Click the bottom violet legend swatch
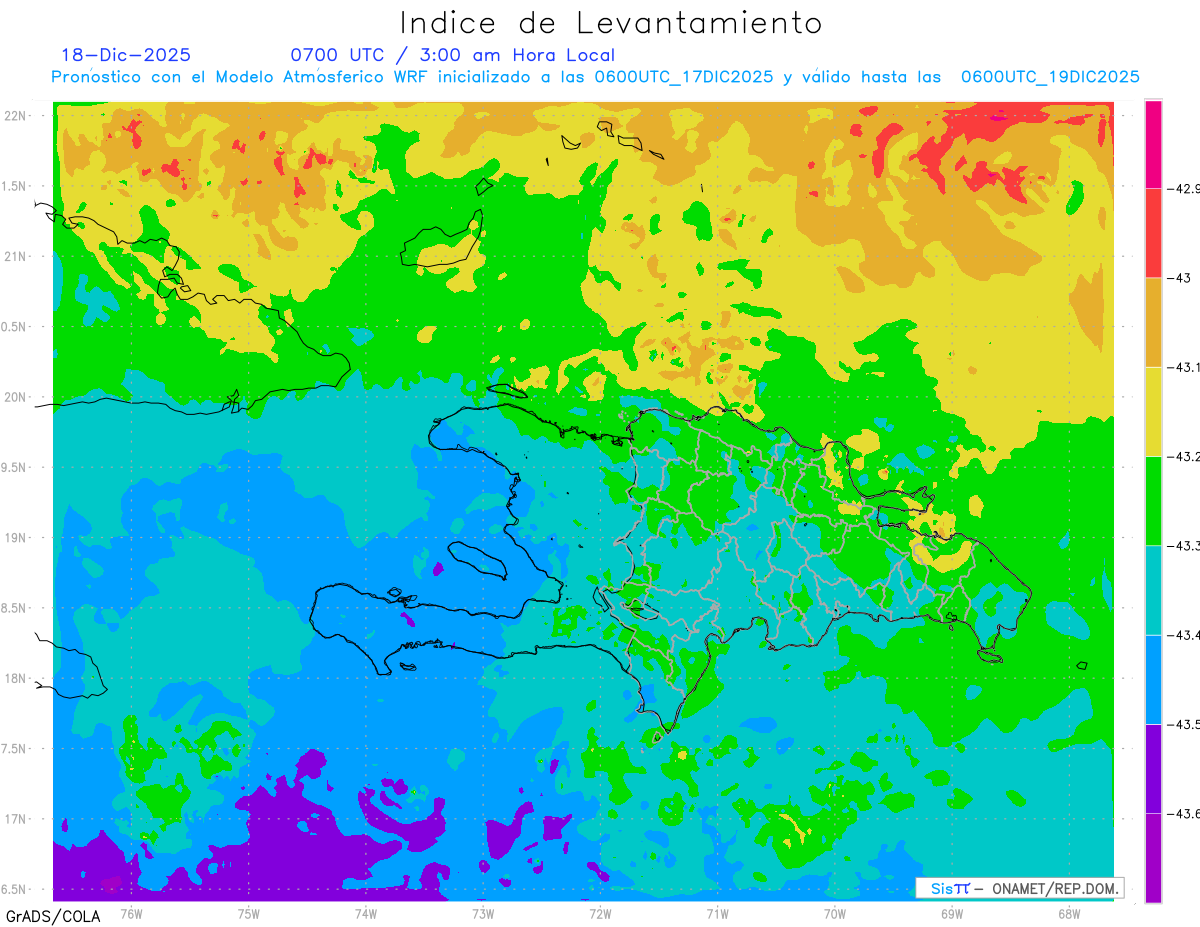 (x=1153, y=857)
